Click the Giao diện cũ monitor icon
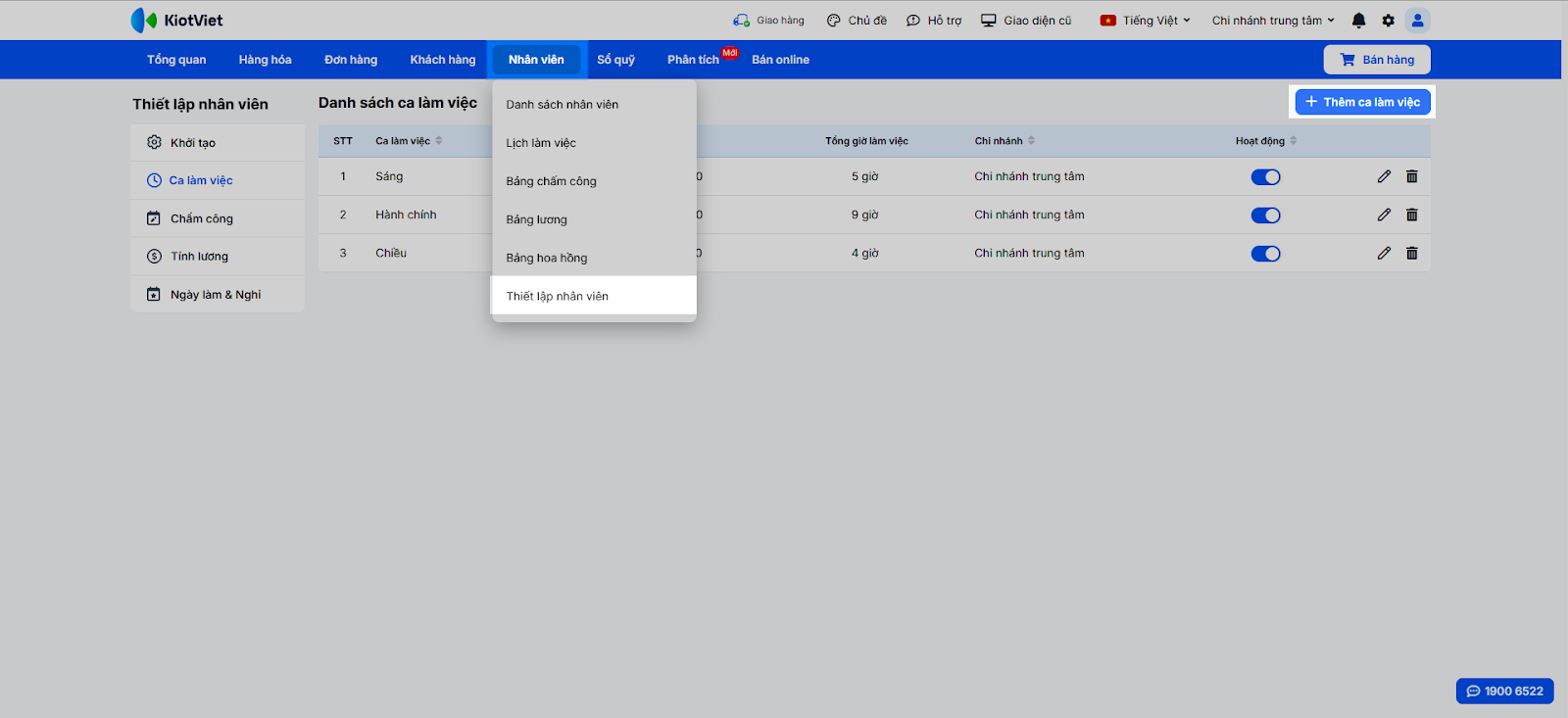Image resolution: width=1568 pixels, height=718 pixels. click(x=989, y=20)
